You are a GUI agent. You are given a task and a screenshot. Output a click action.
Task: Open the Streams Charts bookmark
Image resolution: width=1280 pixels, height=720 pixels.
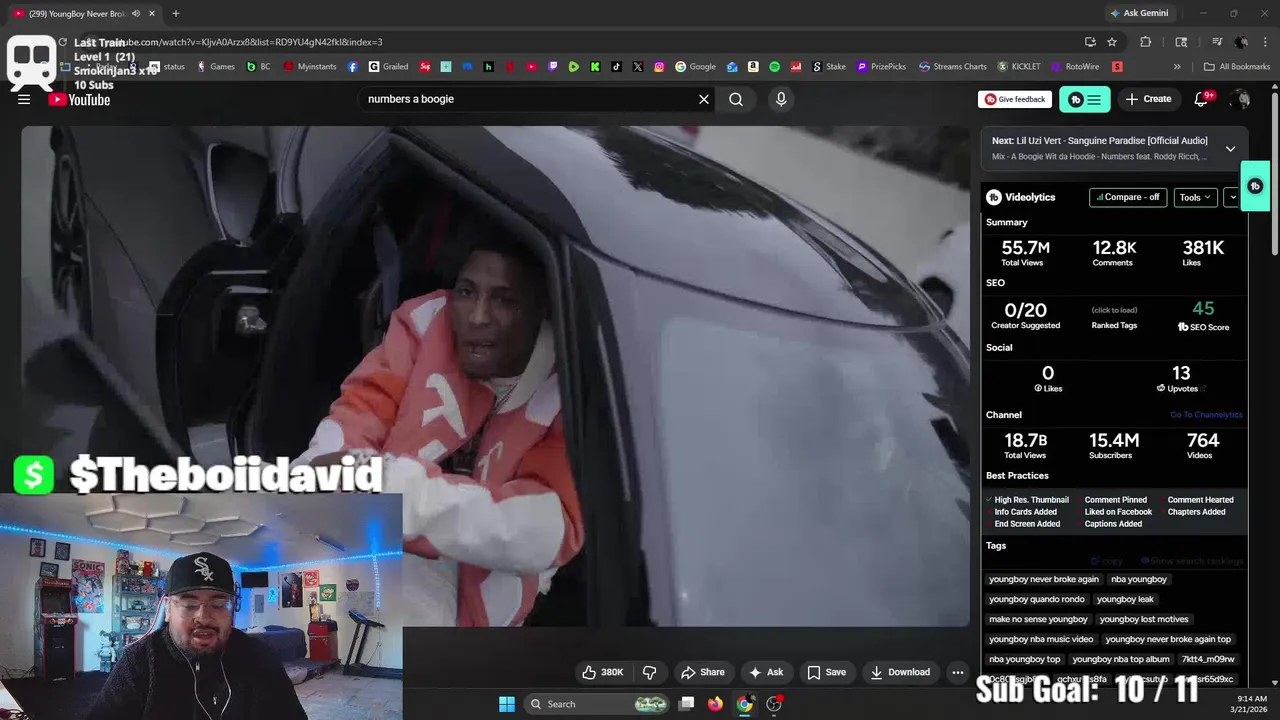952,67
